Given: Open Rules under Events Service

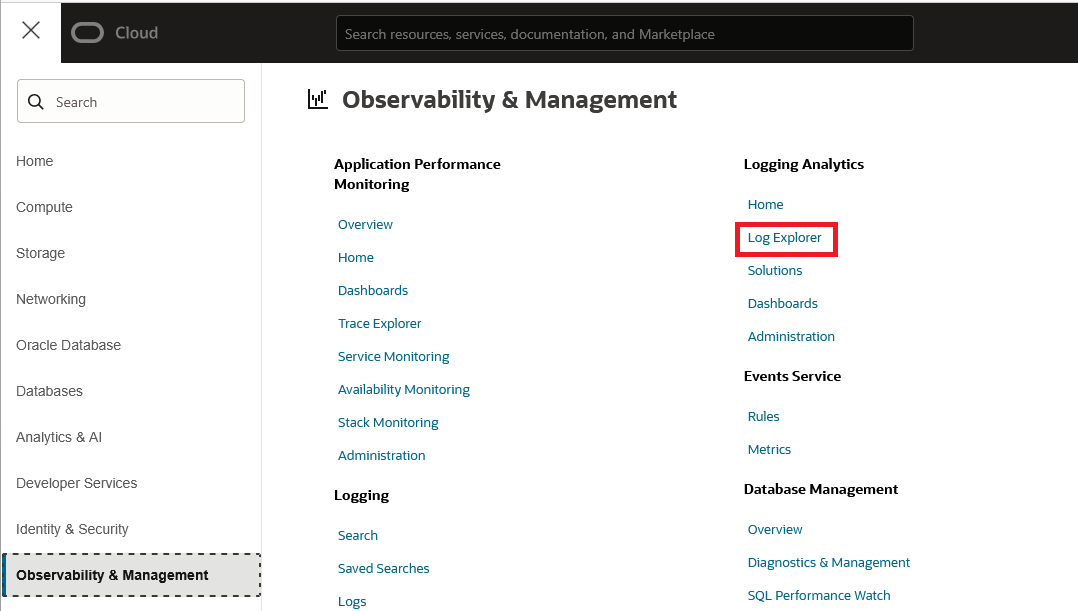Looking at the screenshot, I should coord(763,416).
